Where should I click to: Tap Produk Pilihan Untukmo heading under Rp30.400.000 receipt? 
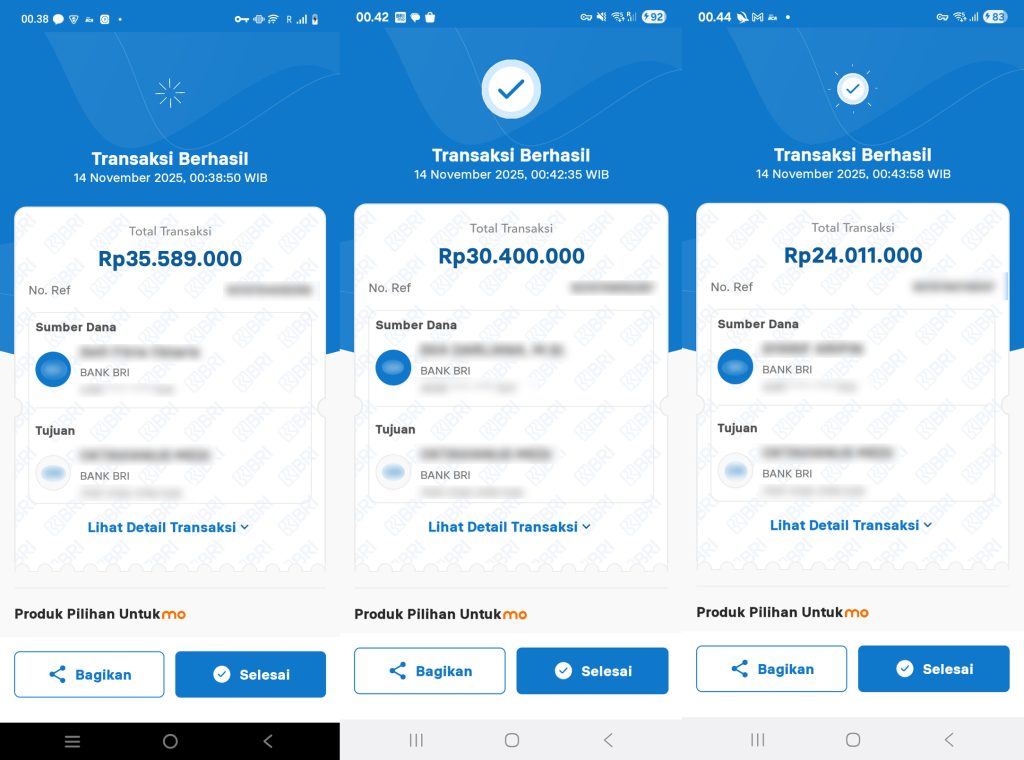click(441, 614)
